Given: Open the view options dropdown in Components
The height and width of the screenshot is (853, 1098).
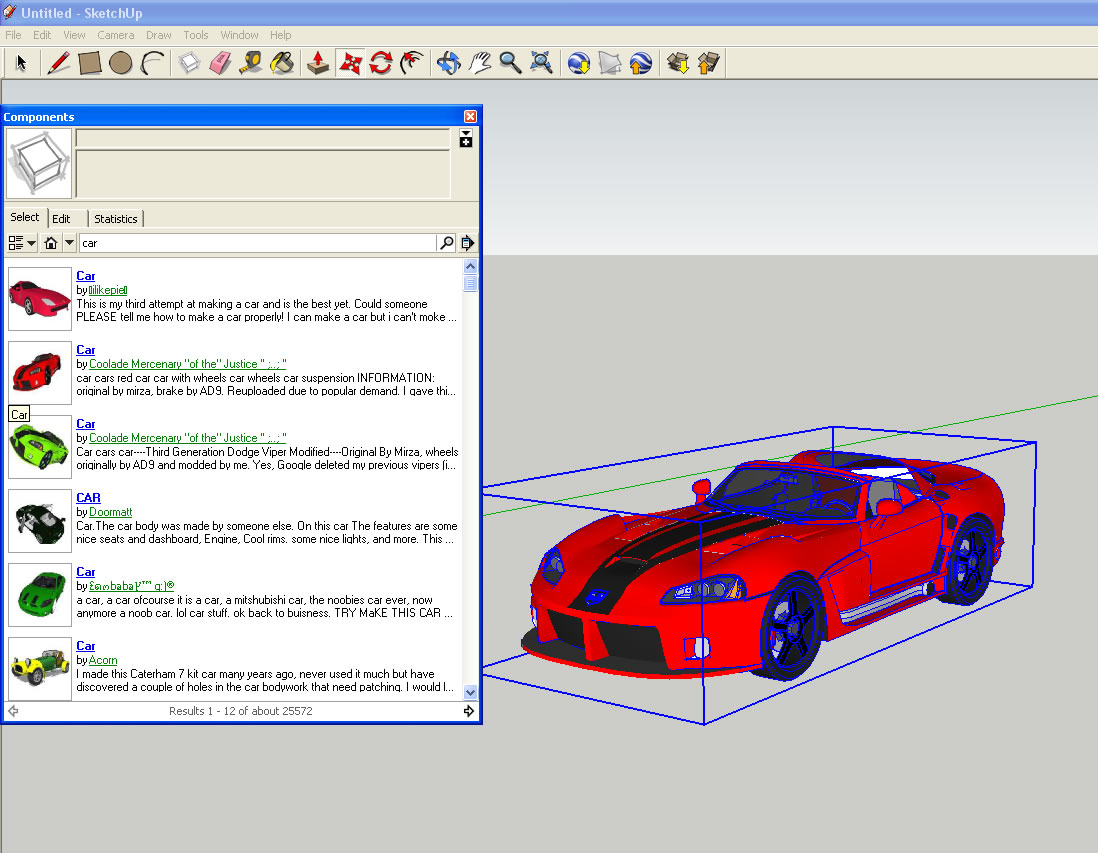Looking at the screenshot, I should pos(21,243).
